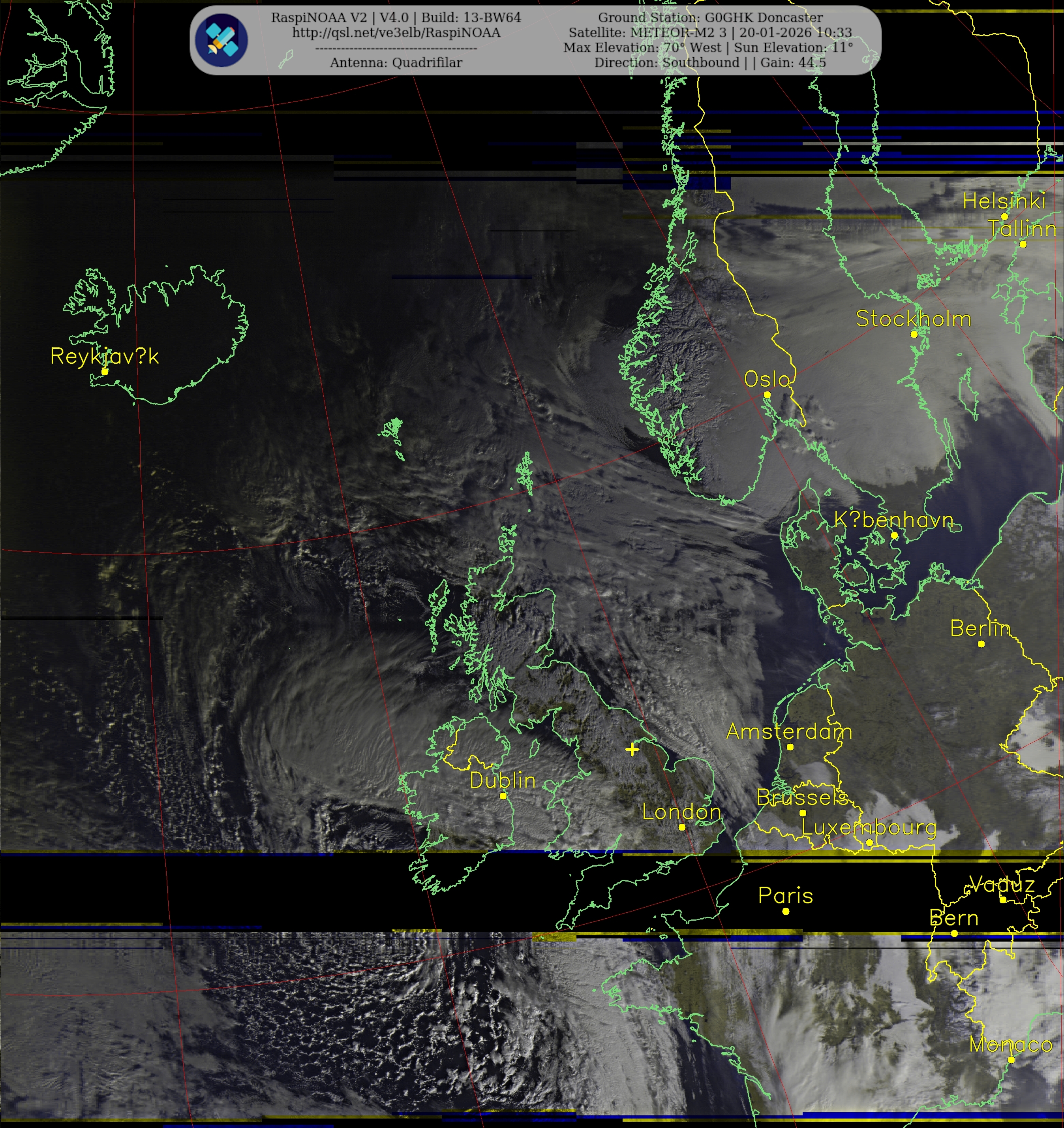Click the Vaduz city label
The image size is (1064, 1128).
tap(1002, 884)
